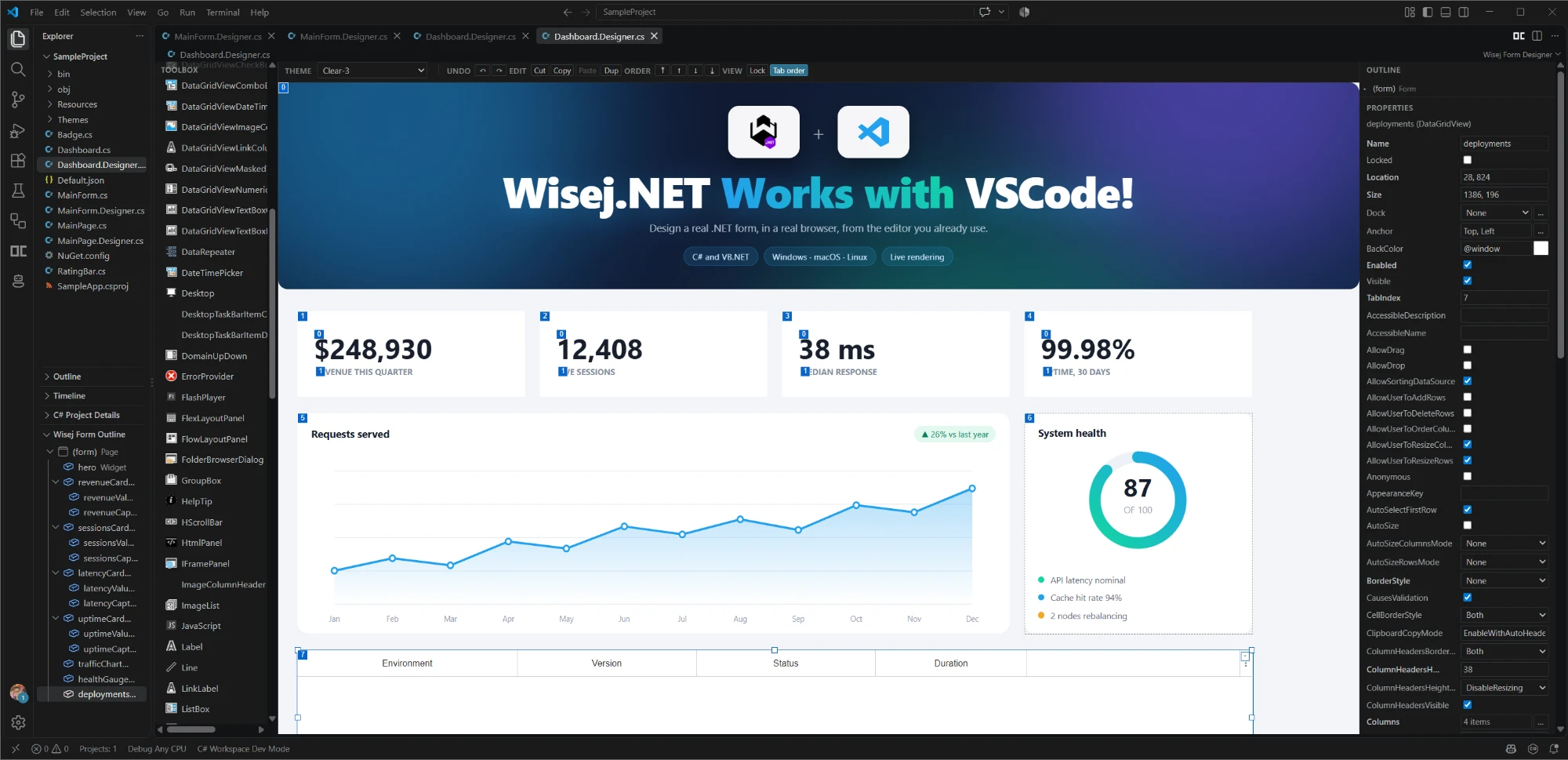Select ErrorProvider in the toolbox
Image resolution: width=1568 pixels, height=760 pixels.
[x=208, y=376]
